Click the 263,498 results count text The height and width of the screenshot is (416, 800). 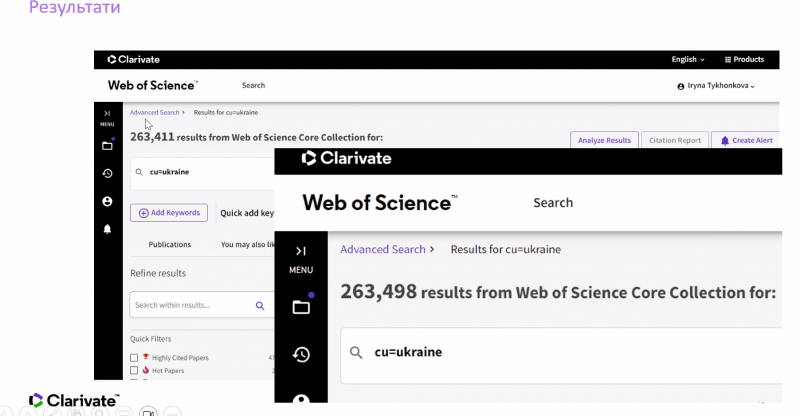(379, 291)
